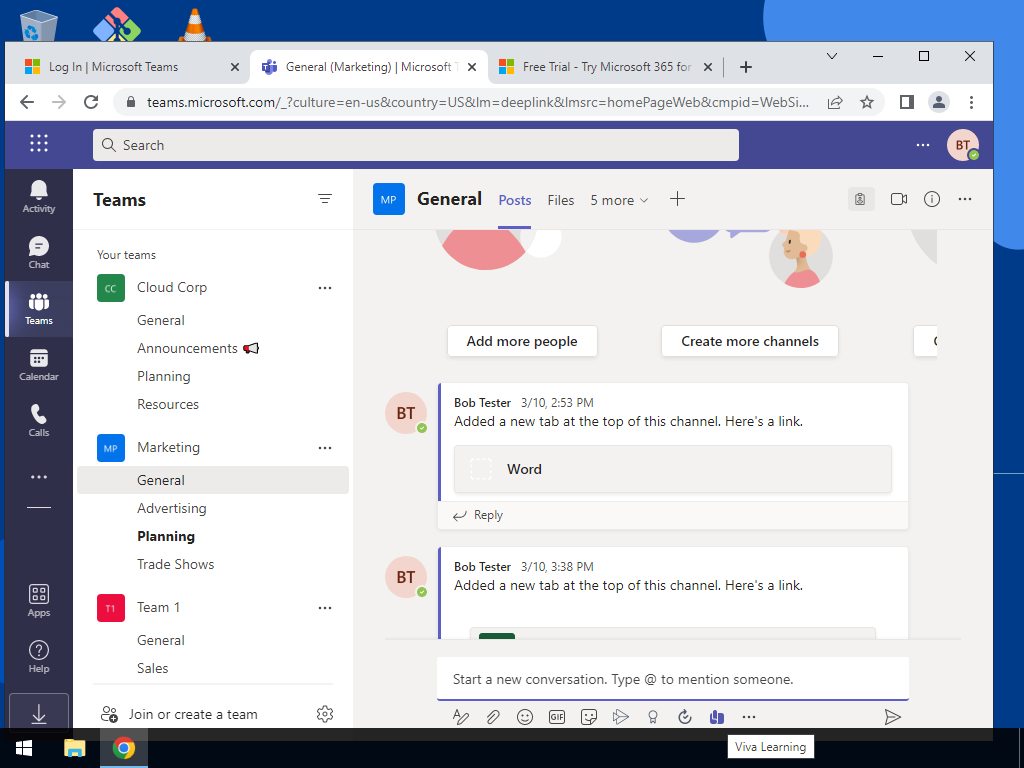Open the Chrome three-dot menu
1024x768 pixels.
(x=971, y=102)
